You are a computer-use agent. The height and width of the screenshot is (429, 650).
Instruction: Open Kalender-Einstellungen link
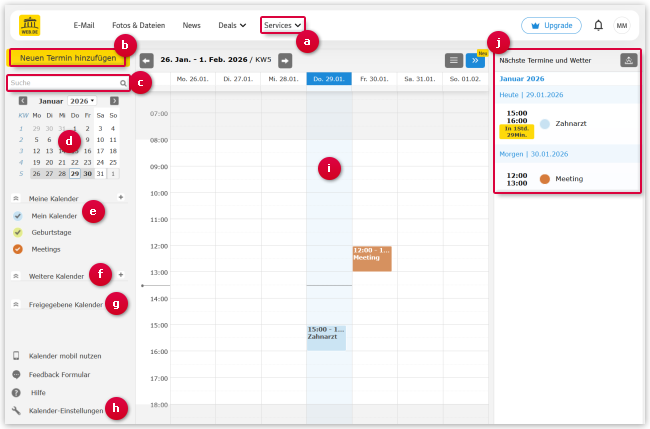point(65,410)
